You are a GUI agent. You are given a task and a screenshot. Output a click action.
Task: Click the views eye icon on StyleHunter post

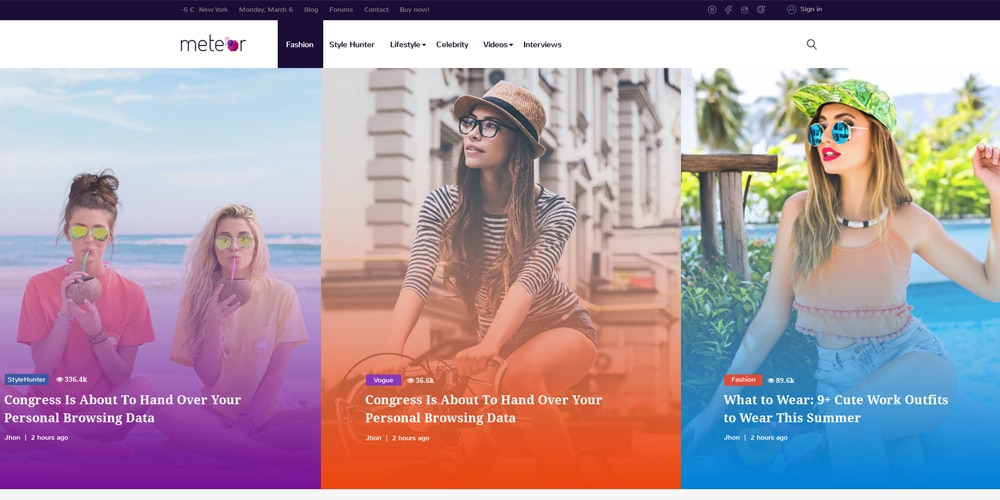[60, 379]
